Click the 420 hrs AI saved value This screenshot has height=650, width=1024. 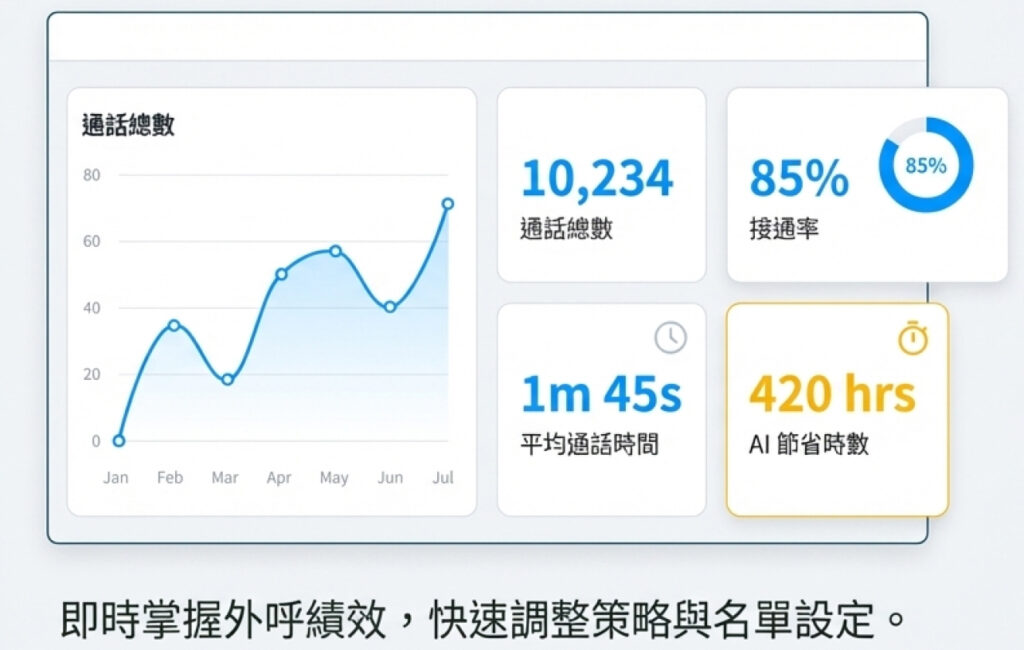coord(832,394)
